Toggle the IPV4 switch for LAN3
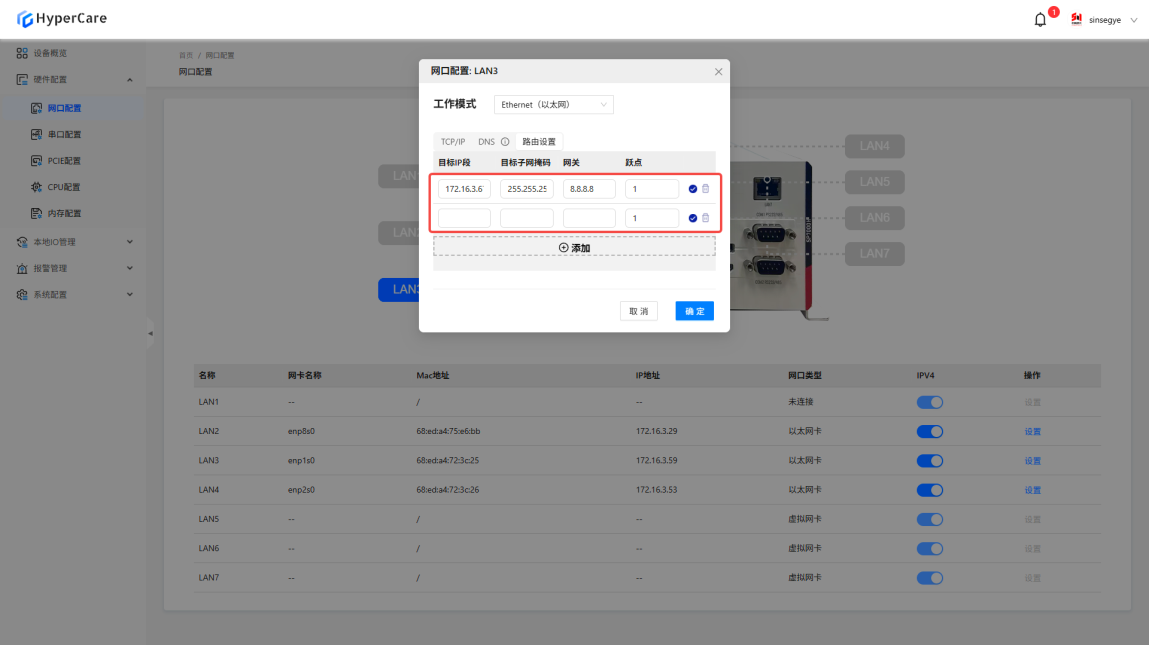 [x=929, y=461]
